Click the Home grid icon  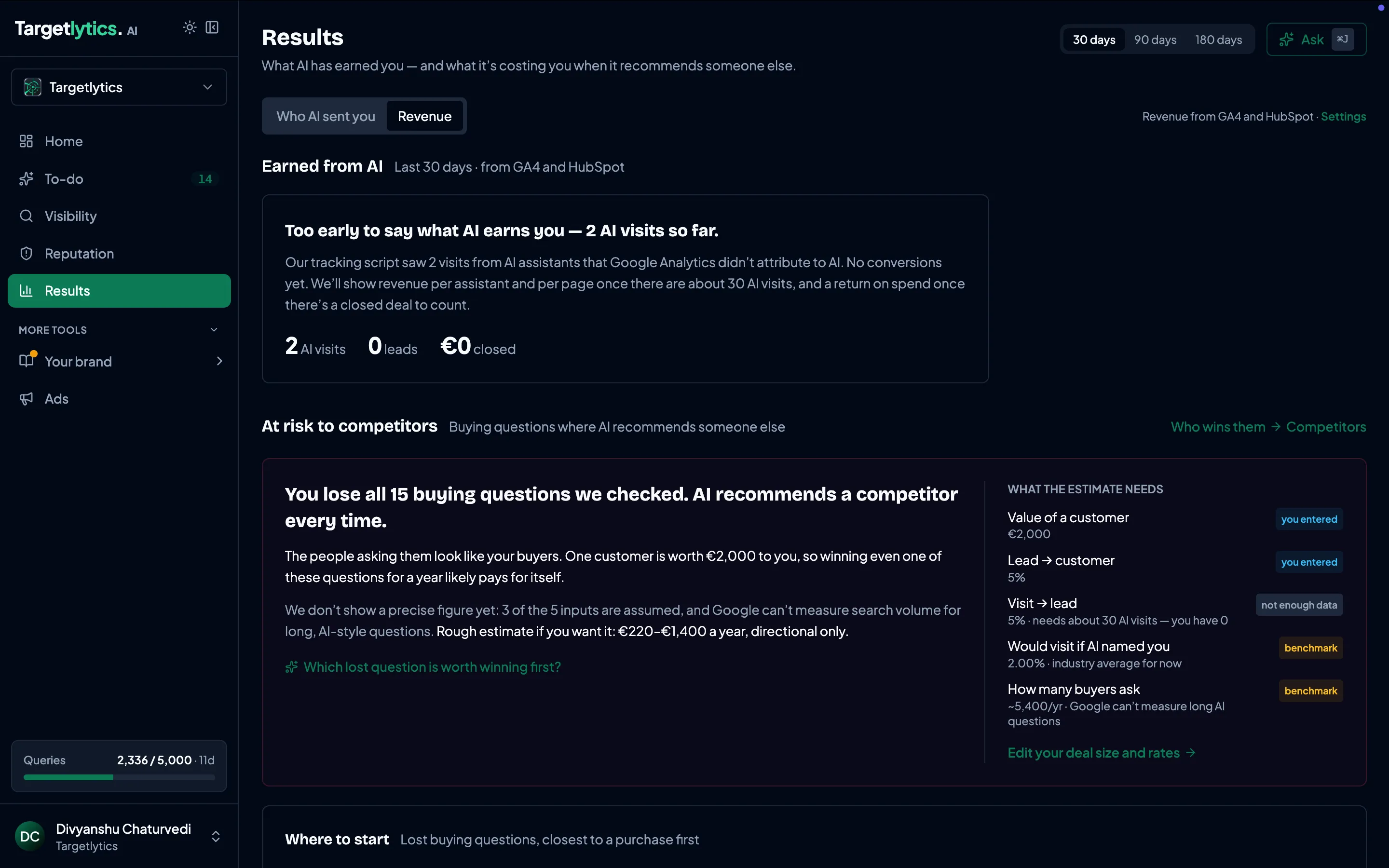click(x=27, y=141)
